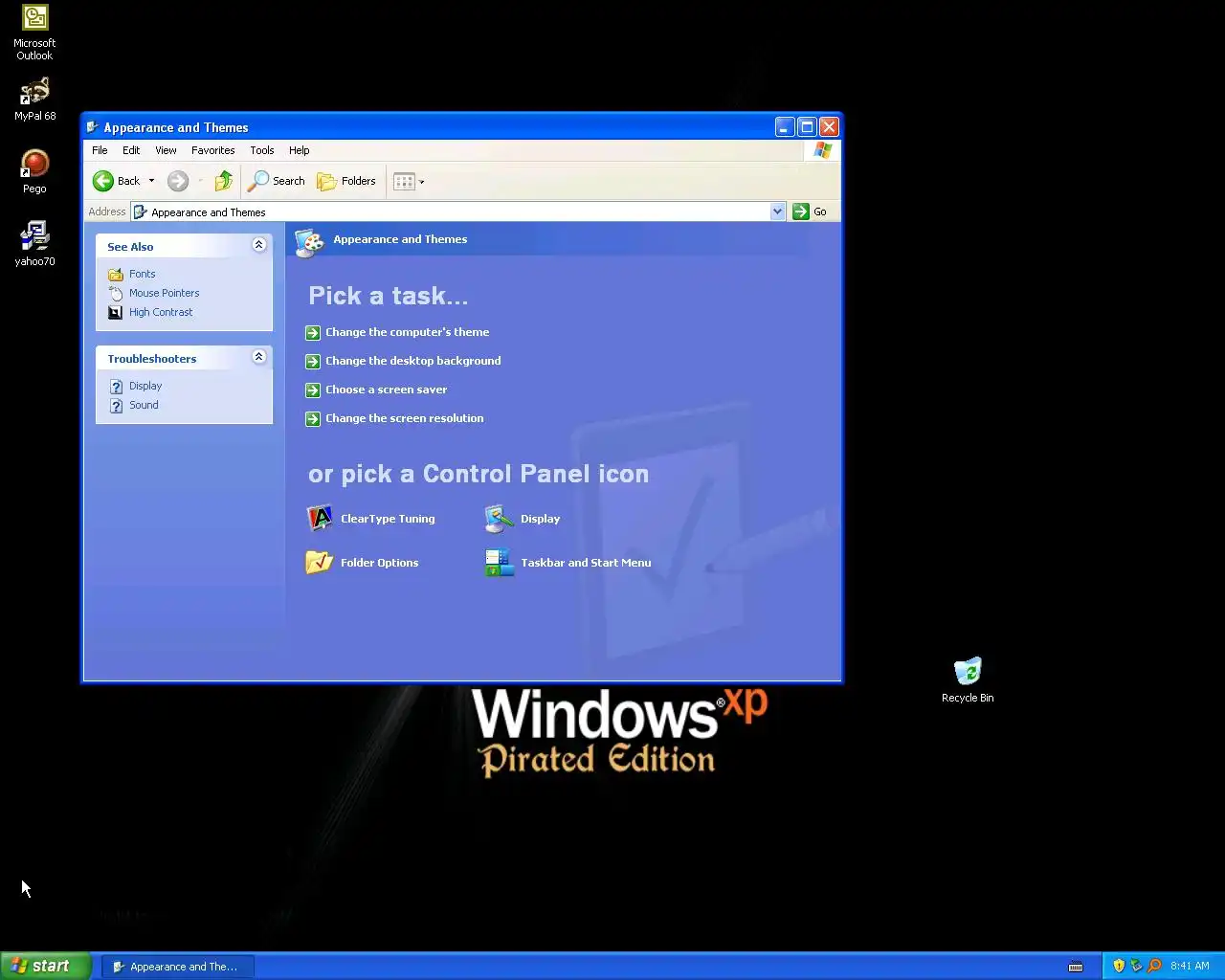This screenshot has width=1225, height=980.
Task: Collapse the Troubleshooters panel
Action: coord(258,357)
